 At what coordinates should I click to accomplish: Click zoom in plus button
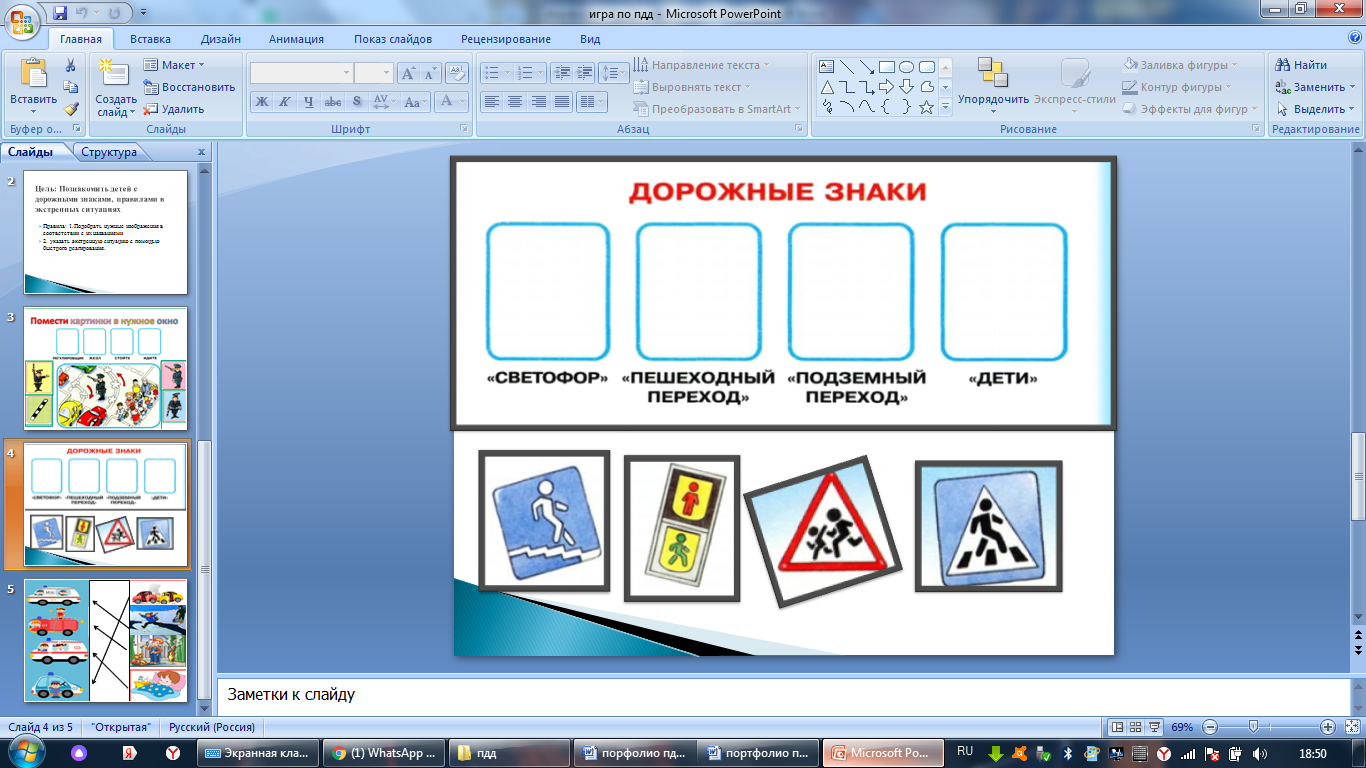coord(1328,727)
